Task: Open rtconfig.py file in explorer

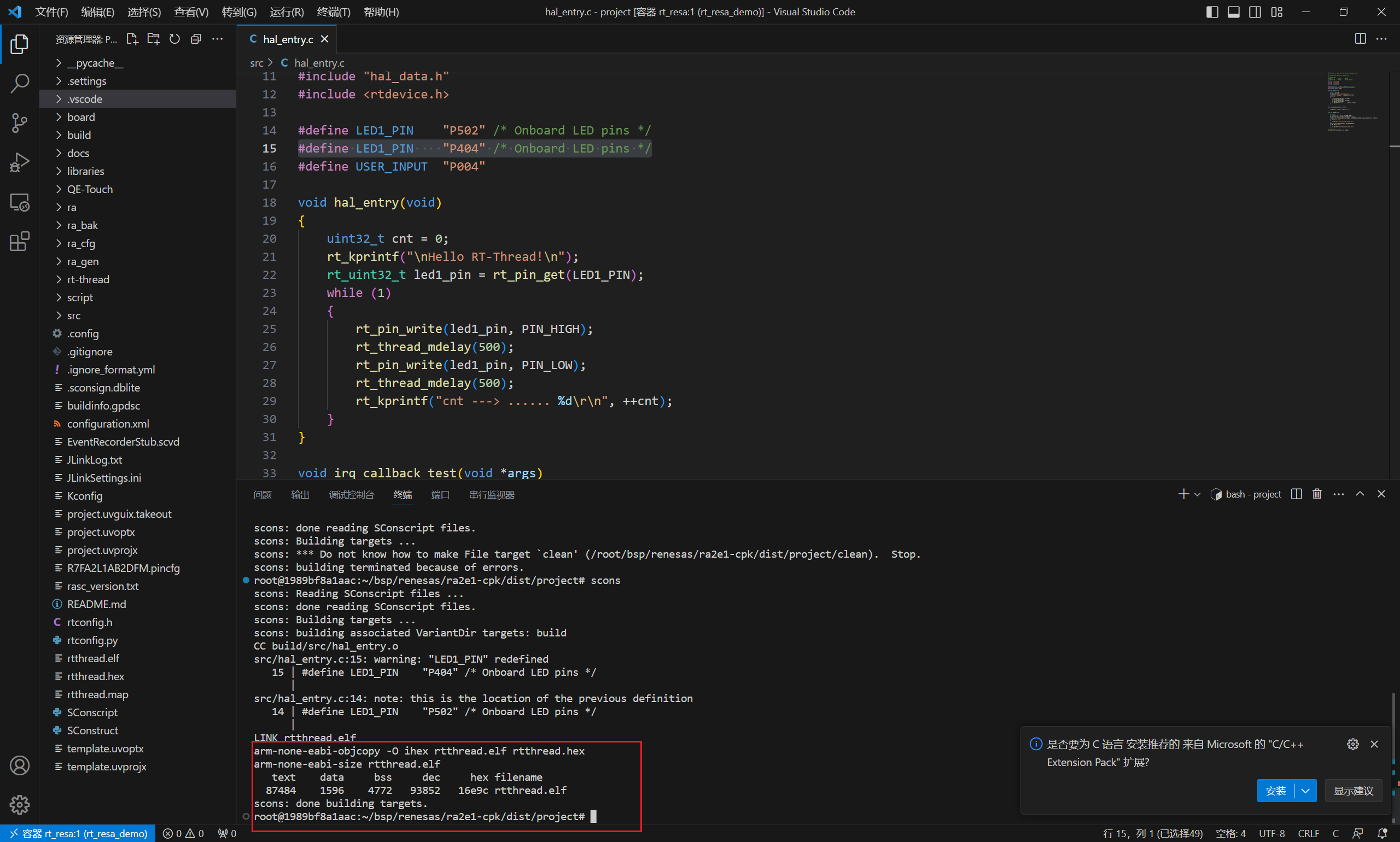Action: (x=138, y=640)
